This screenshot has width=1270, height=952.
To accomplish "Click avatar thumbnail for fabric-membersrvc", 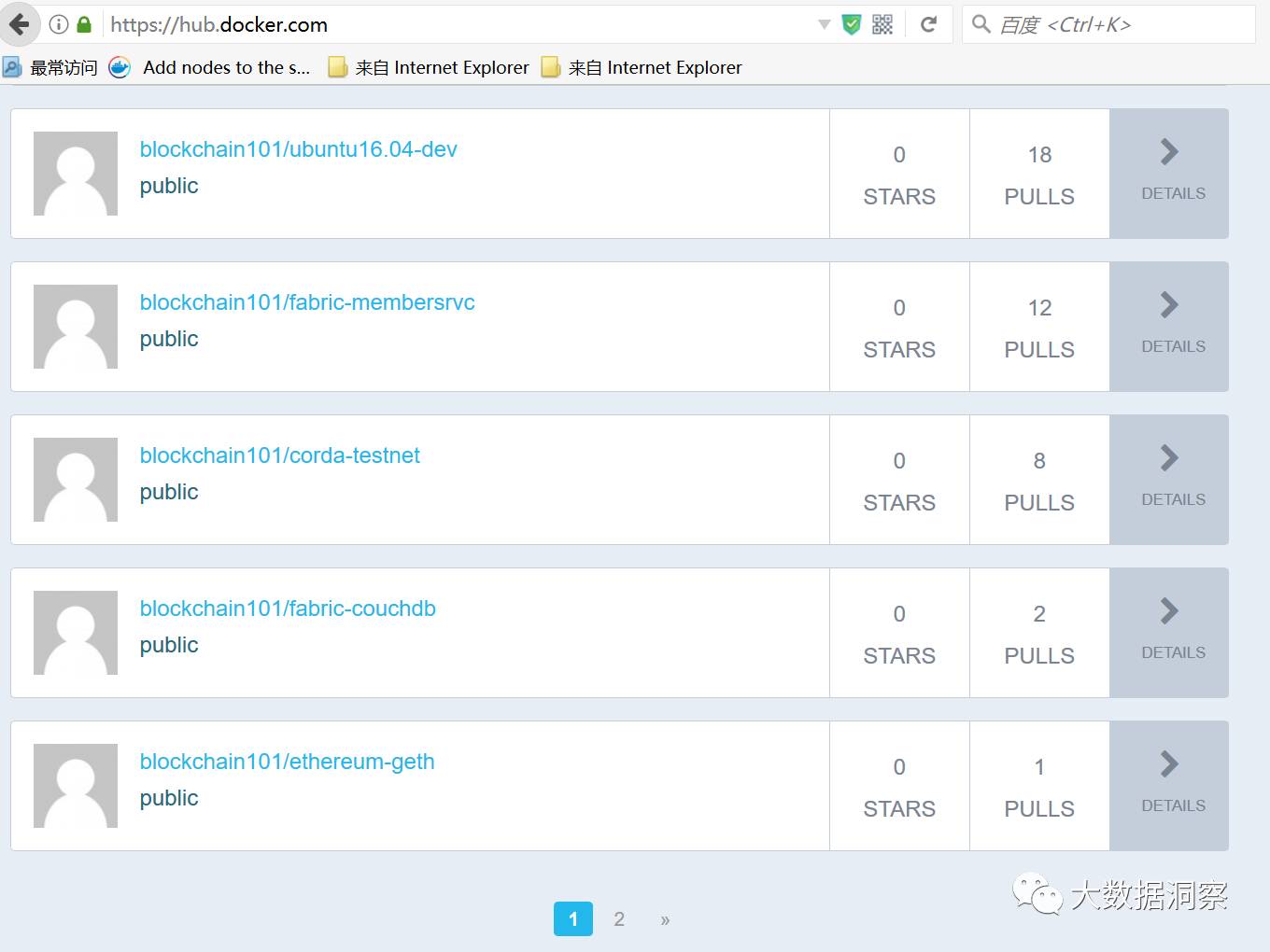I will (x=76, y=327).
